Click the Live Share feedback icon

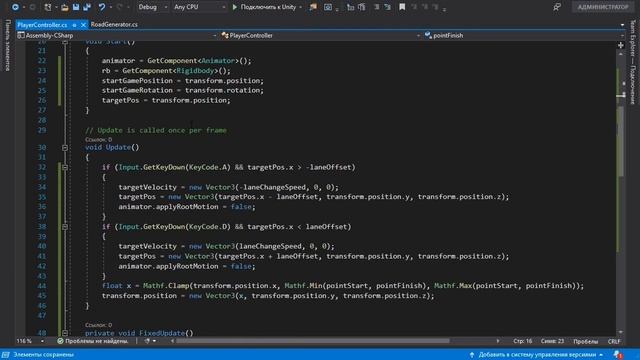(557, 7)
